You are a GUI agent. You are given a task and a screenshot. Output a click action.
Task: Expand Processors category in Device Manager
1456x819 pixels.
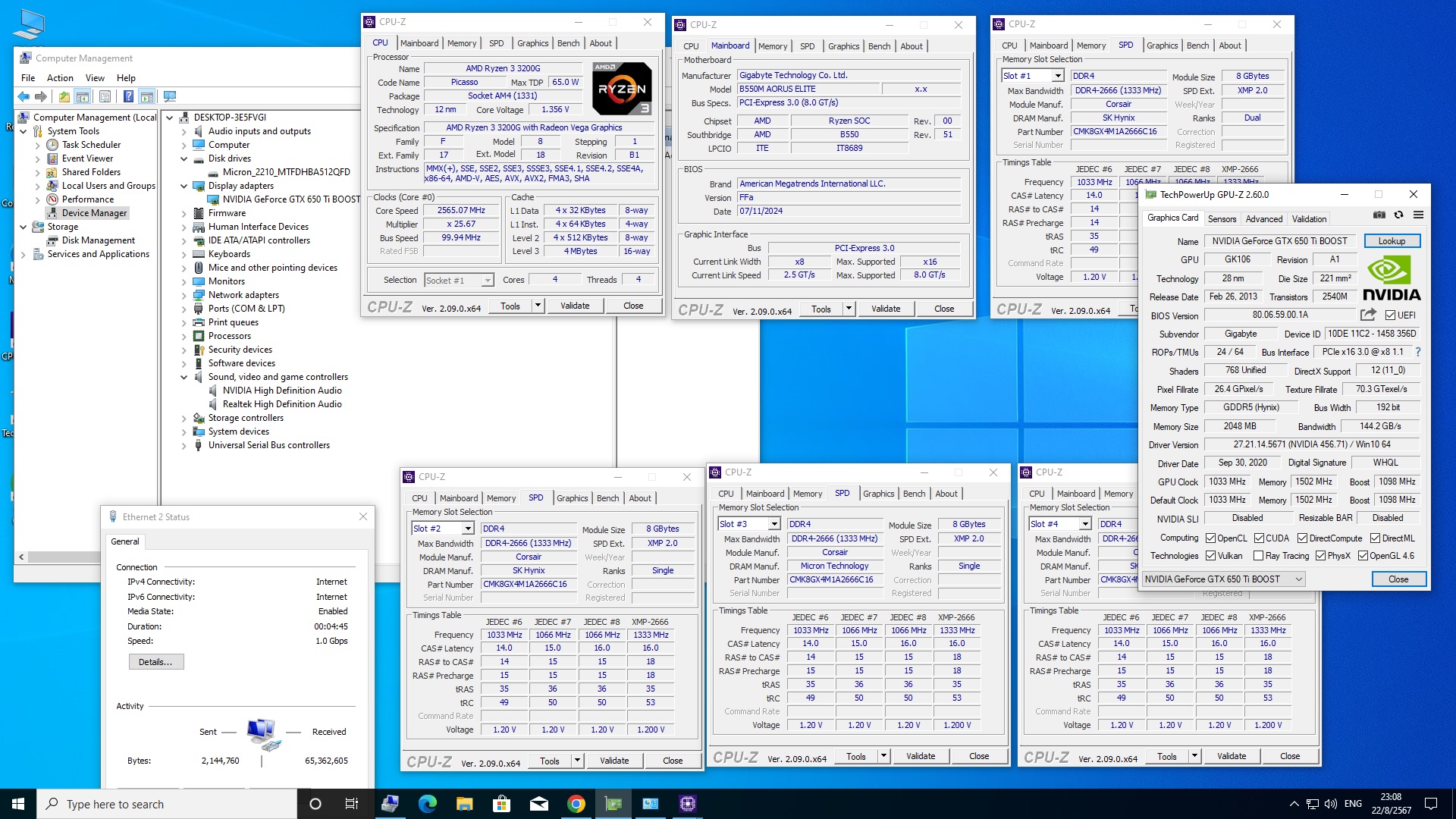point(184,336)
